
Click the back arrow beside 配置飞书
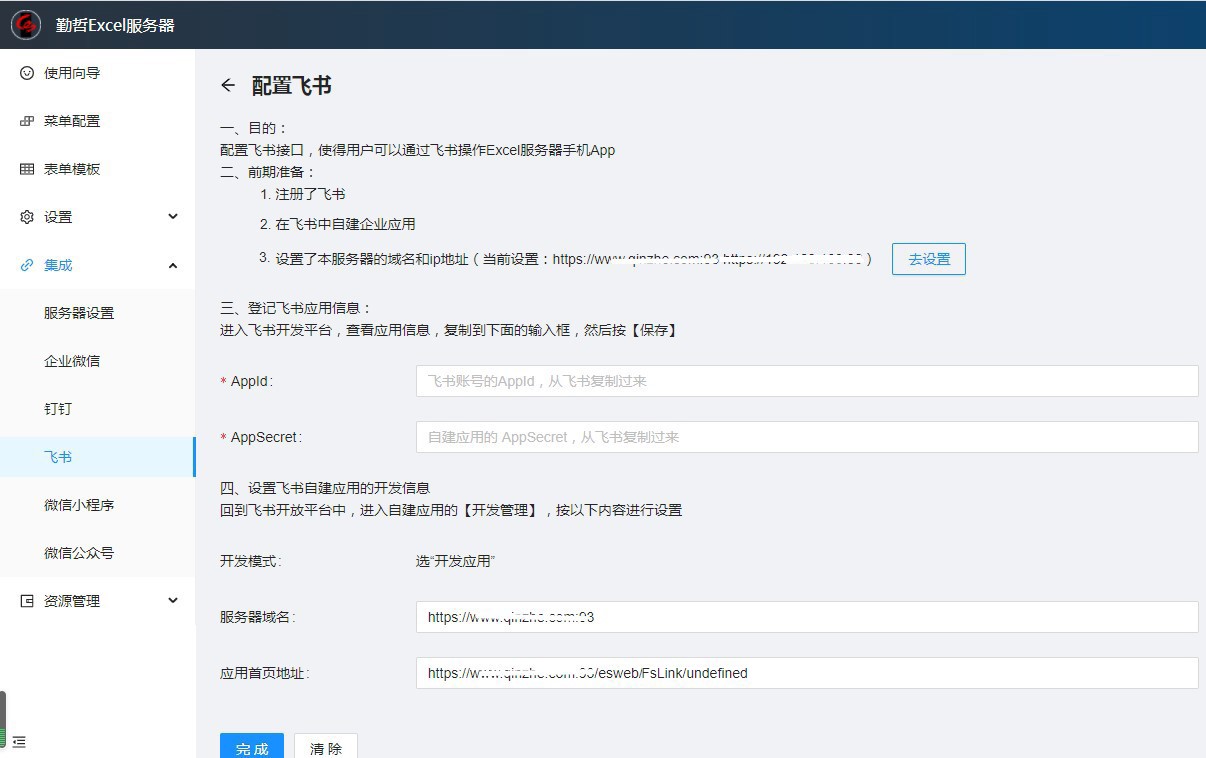tap(228, 86)
